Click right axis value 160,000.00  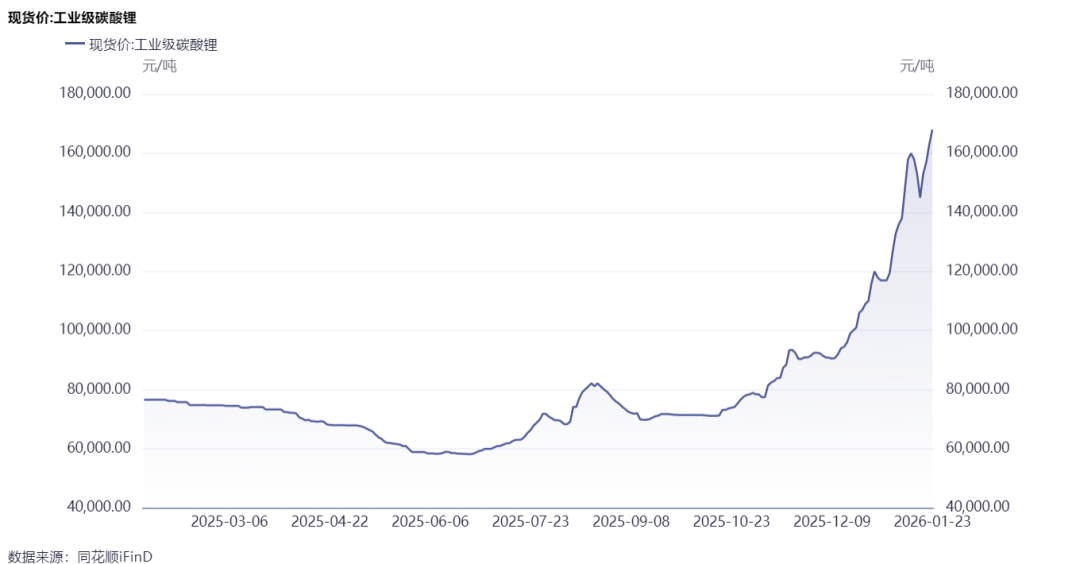pyautogui.click(x=982, y=152)
